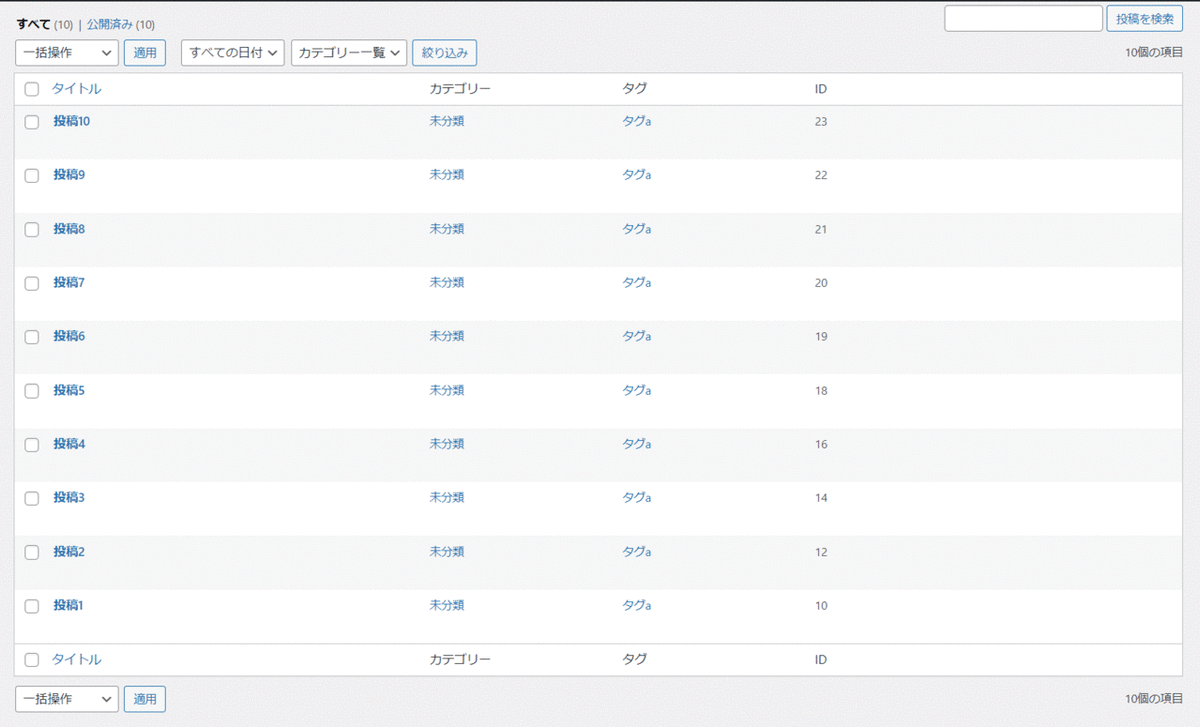Open the post titled 投稿5

tap(69, 390)
